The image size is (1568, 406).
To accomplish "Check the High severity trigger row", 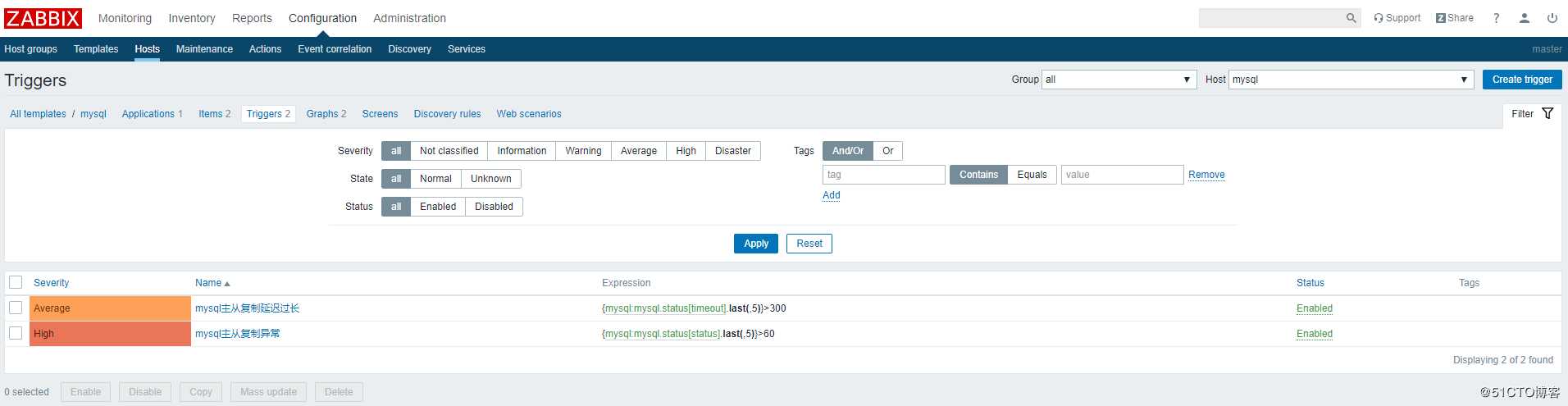I will (16, 333).
